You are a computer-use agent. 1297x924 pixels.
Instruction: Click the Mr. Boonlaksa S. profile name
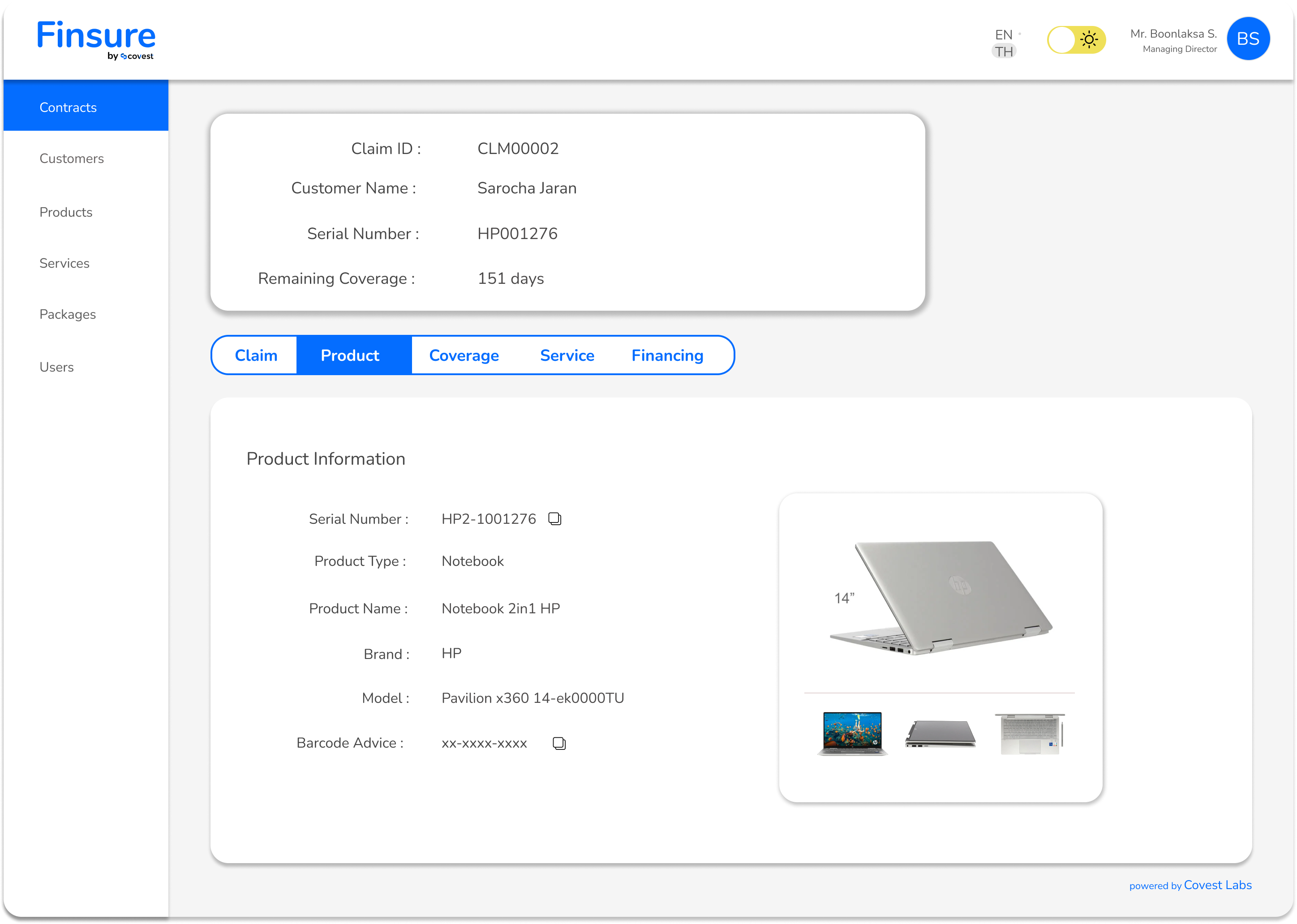coord(1173,34)
